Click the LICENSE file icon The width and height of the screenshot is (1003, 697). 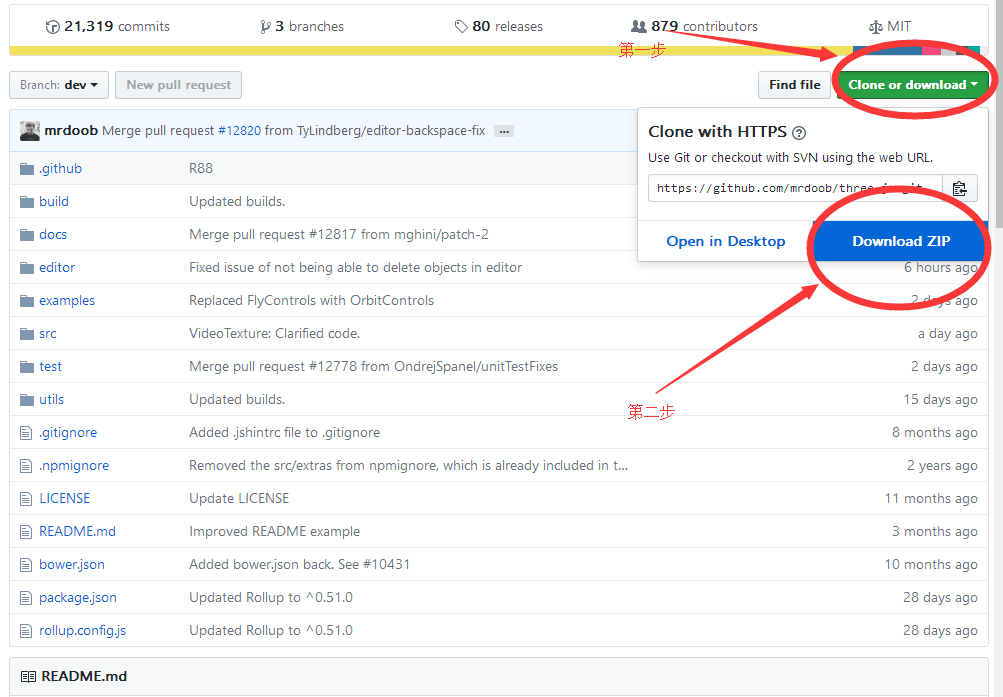tap(26, 499)
